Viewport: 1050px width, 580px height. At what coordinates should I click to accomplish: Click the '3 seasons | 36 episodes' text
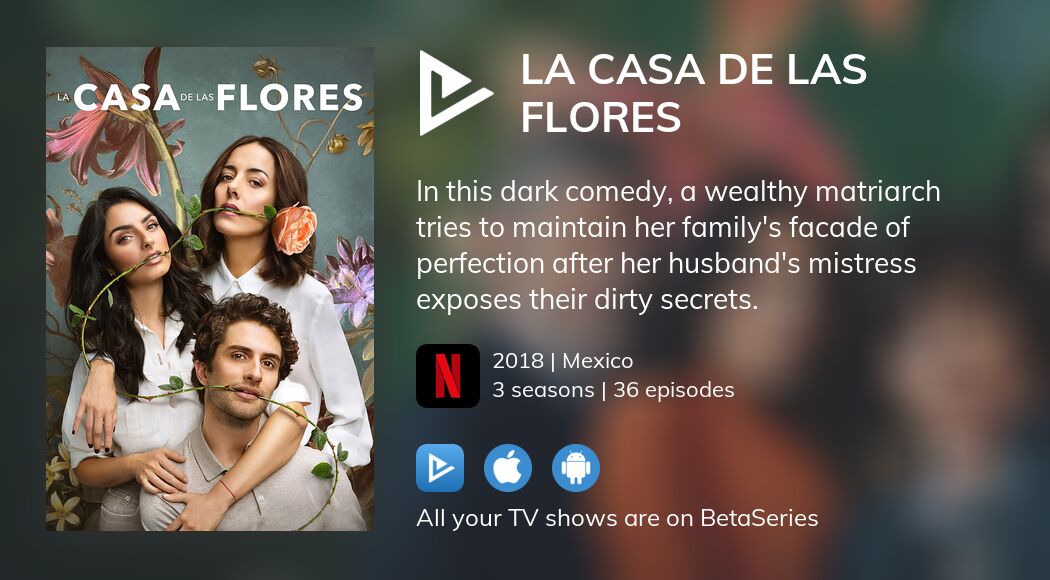pyautogui.click(x=613, y=390)
